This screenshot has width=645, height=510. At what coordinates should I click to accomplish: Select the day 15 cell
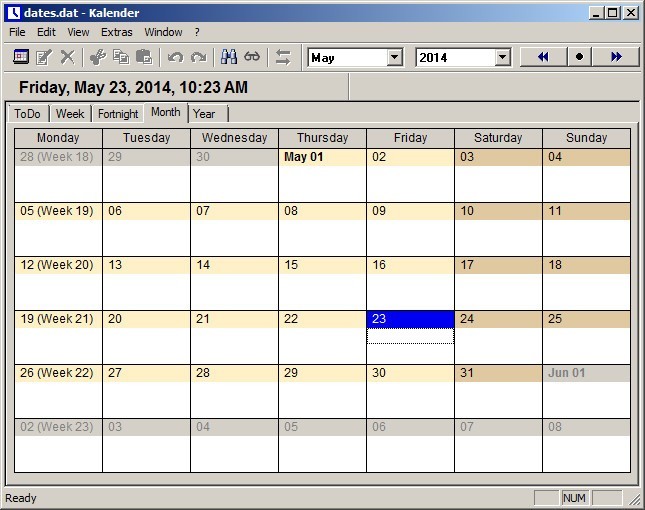tap(322, 283)
